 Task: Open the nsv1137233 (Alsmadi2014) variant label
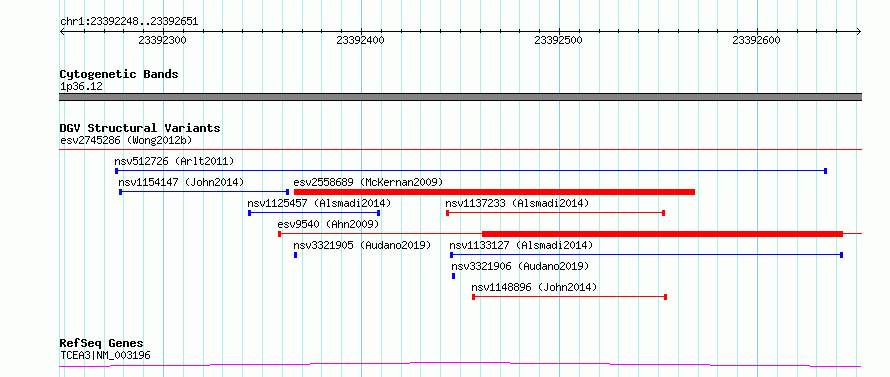pyautogui.click(x=517, y=203)
